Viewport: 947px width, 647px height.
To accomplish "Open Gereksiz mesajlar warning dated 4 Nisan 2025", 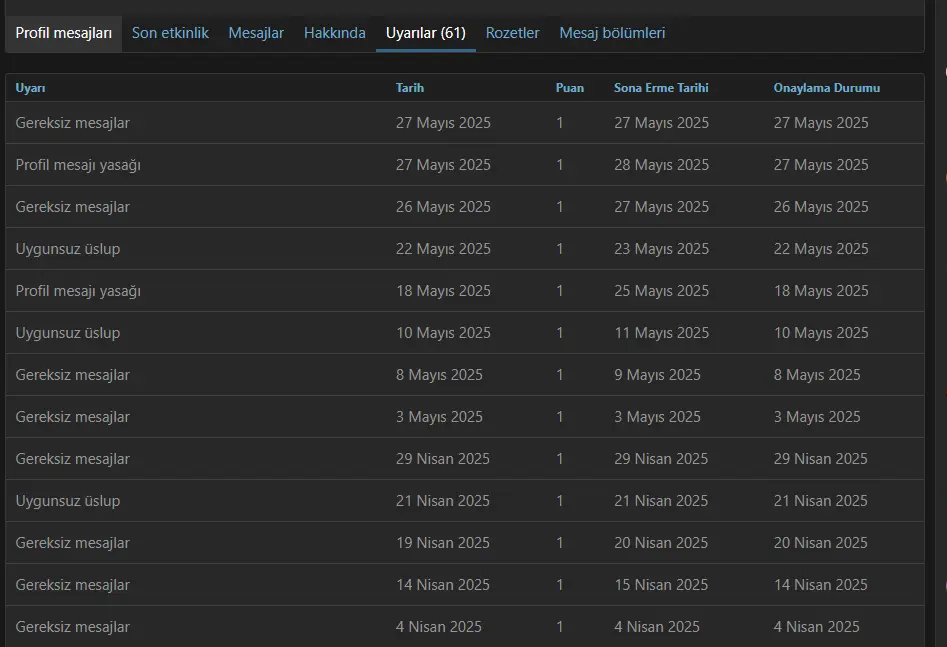I will [x=72, y=627].
